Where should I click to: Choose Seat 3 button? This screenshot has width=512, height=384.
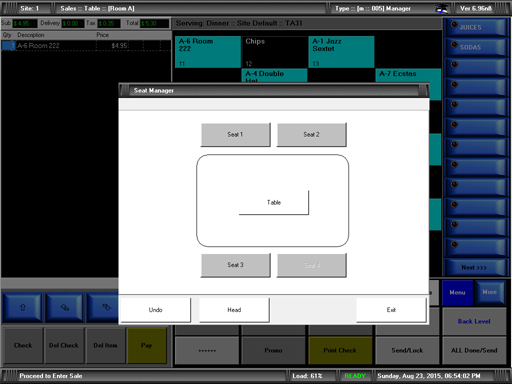tap(236, 265)
